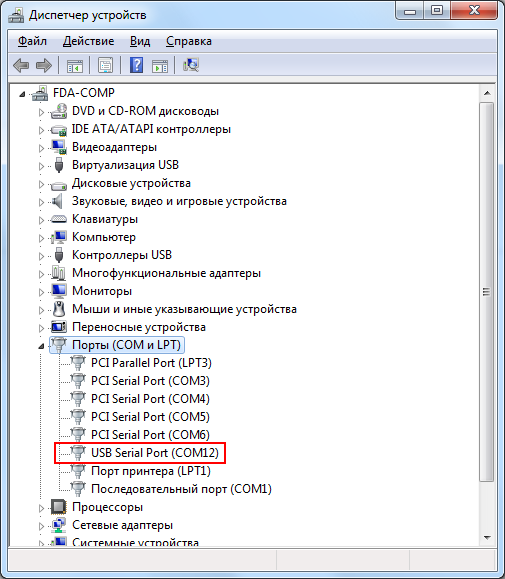Select Последовательный порт (COM1) entry
This screenshot has height=579, width=505.
coord(181,489)
